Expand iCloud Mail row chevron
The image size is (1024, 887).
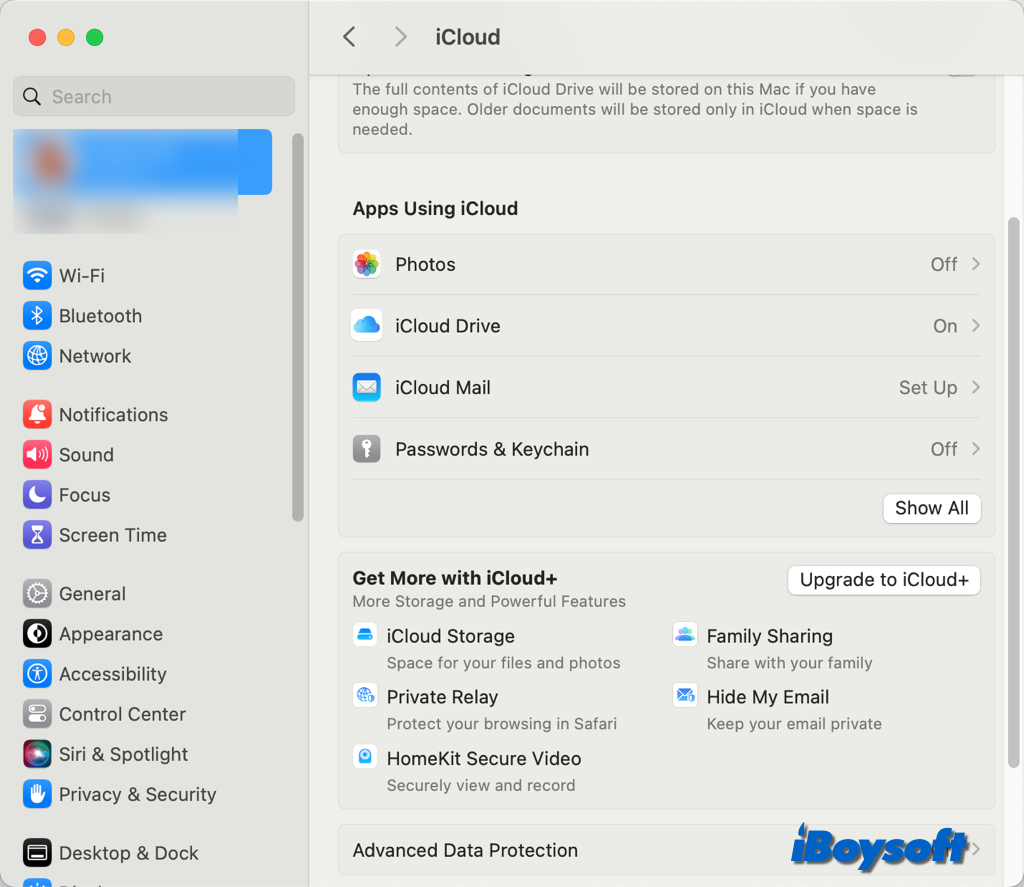click(x=976, y=387)
